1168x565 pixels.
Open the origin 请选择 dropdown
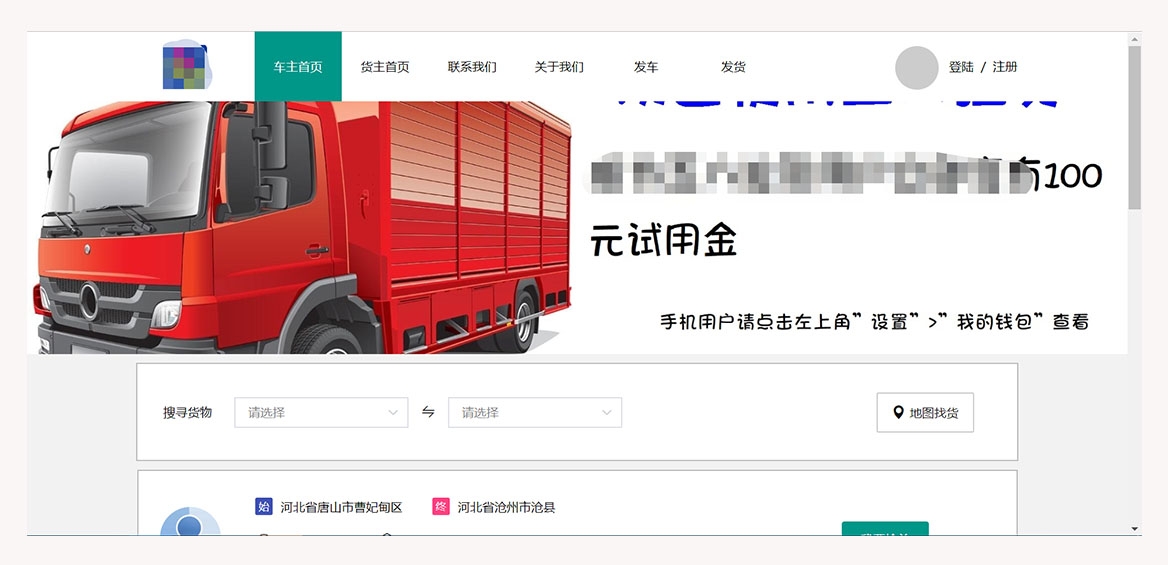321,412
